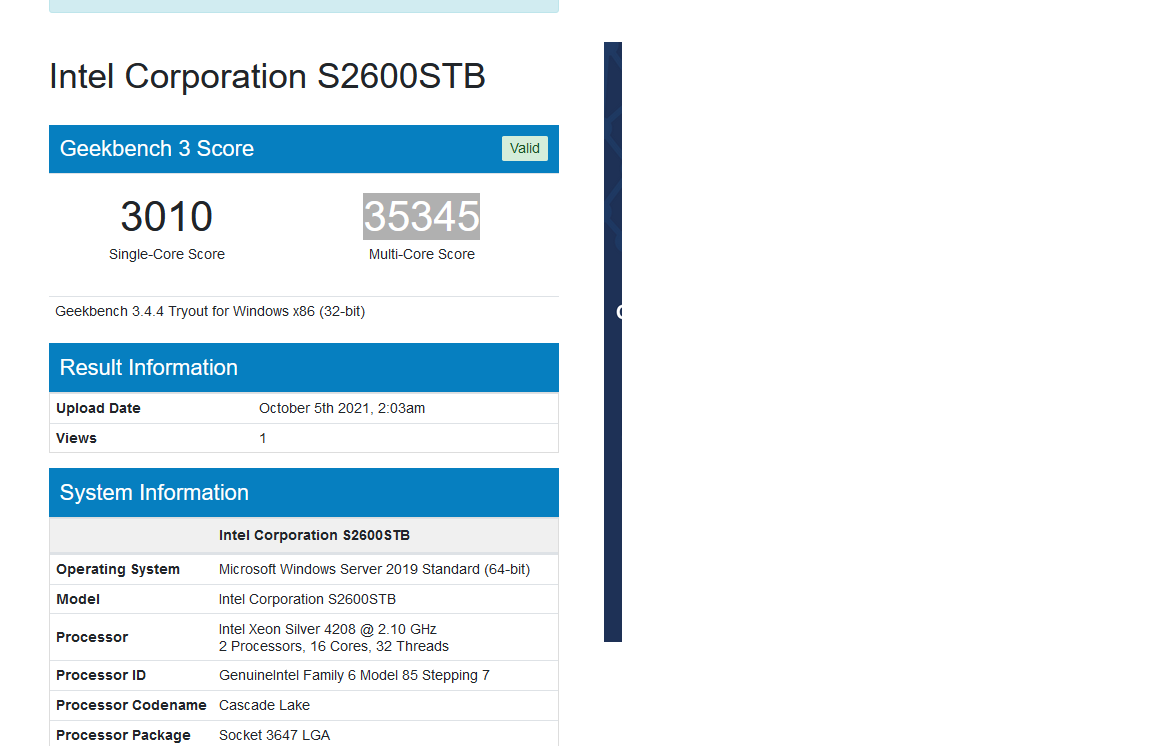Click the Single-Core Score label
1152x746 pixels.
tap(167, 254)
